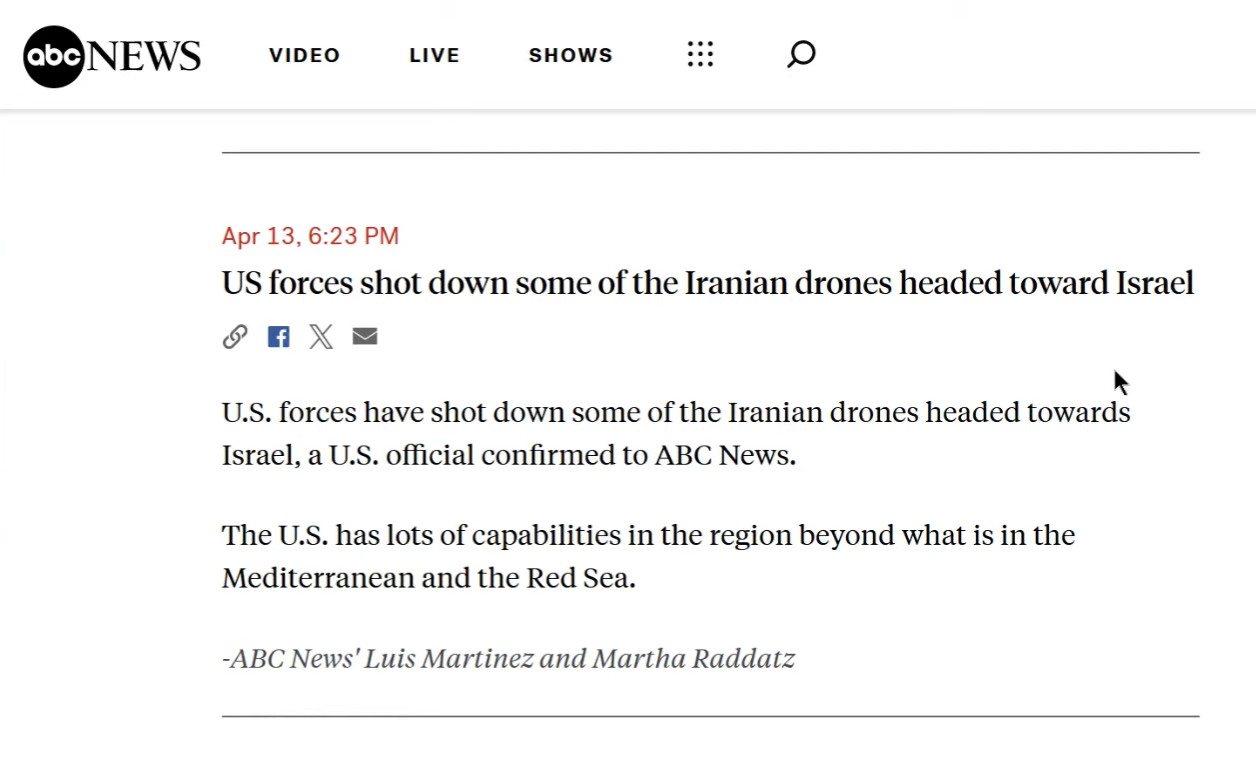Open the SHOWS menu
The width and height of the screenshot is (1256, 758).
click(570, 56)
